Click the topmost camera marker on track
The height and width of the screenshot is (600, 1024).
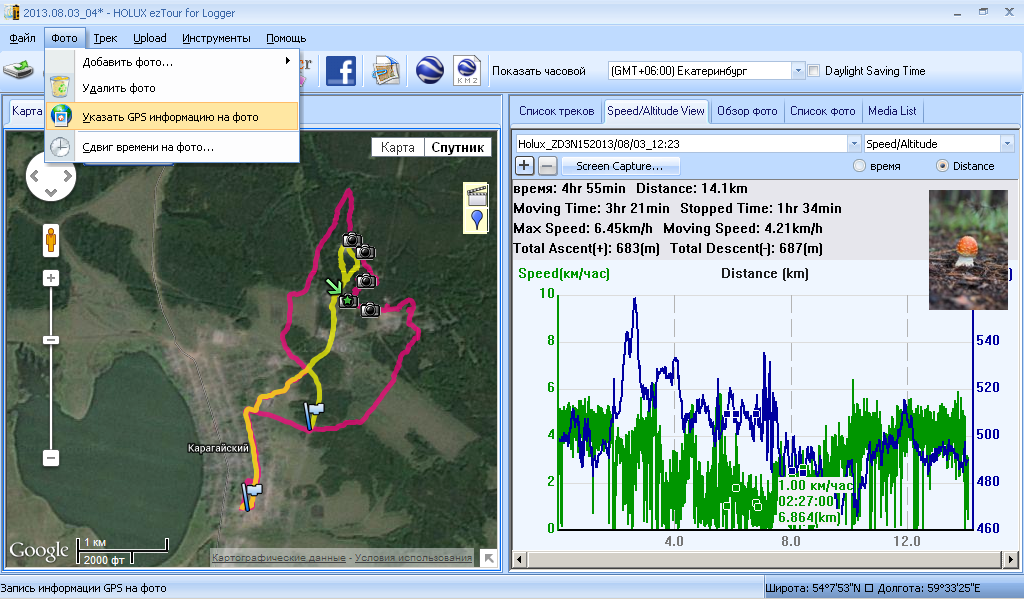pyautogui.click(x=352, y=240)
